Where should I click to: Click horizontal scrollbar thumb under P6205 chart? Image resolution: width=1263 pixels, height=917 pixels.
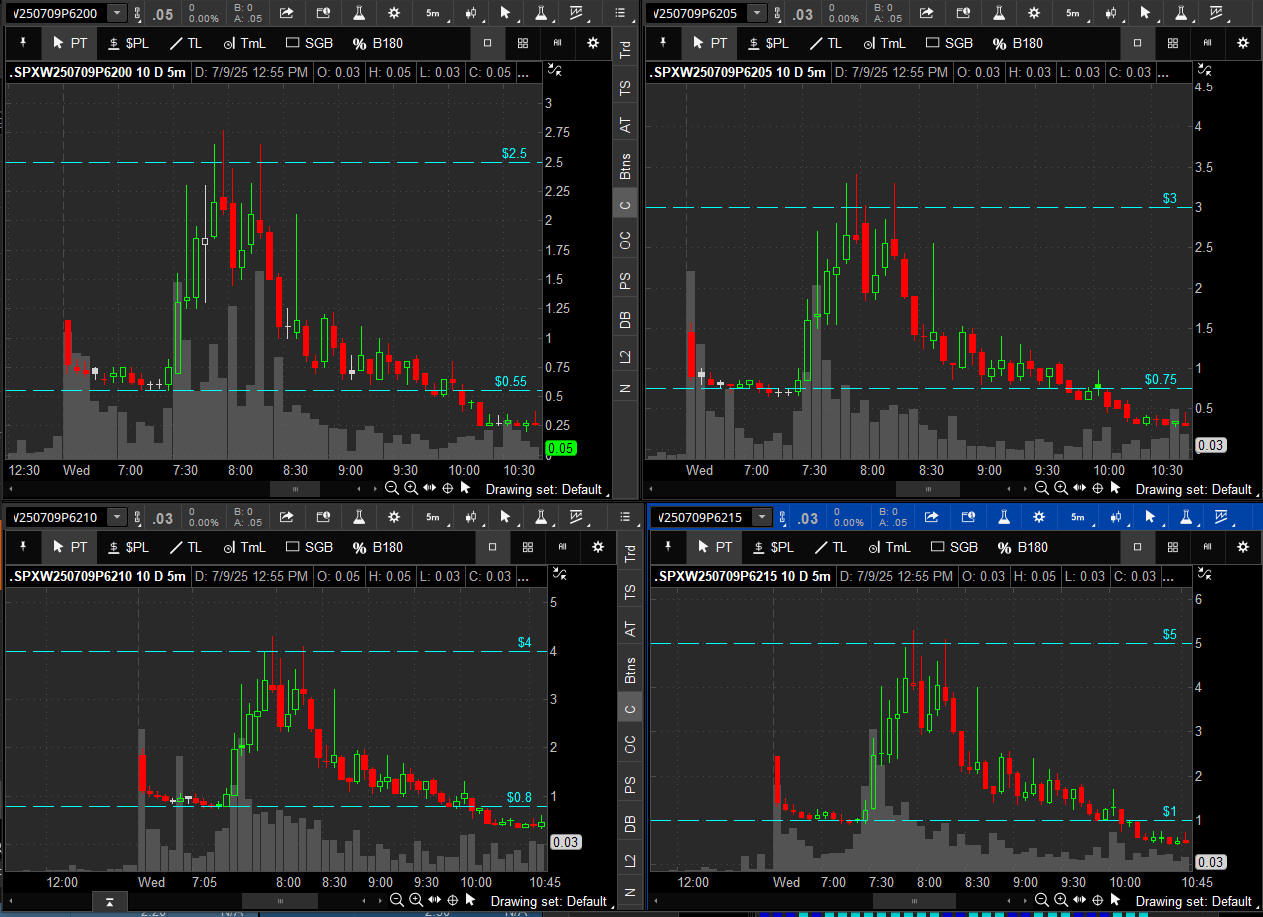[927, 489]
